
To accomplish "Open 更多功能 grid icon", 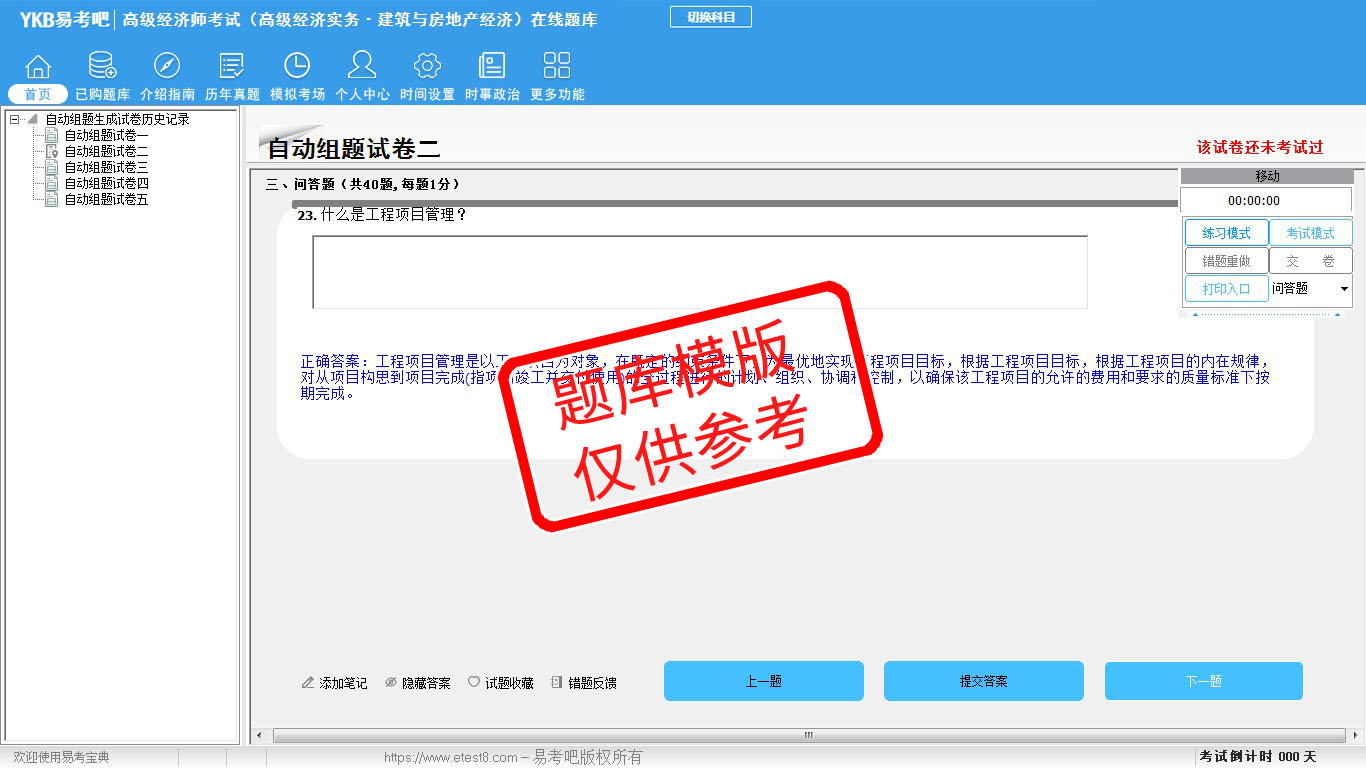I will coord(557,67).
